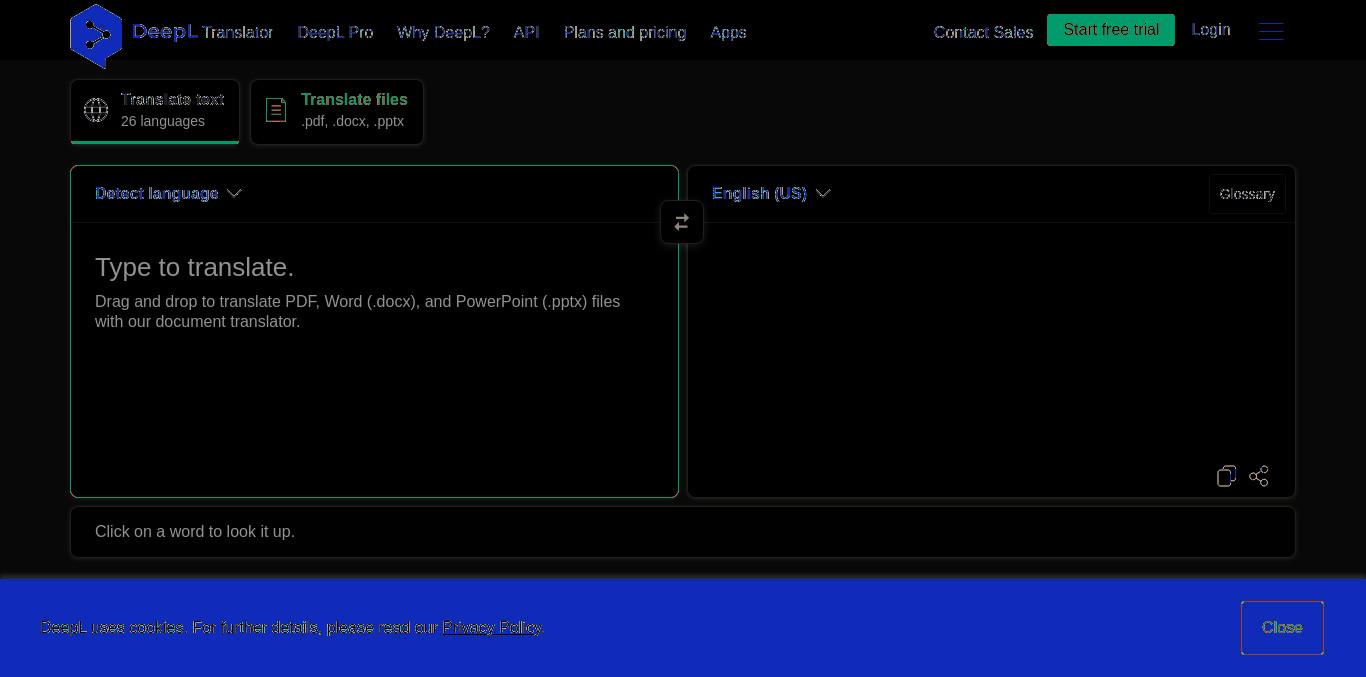The width and height of the screenshot is (1366, 677).
Task: Switch to the Translate text tab
Action: pos(155,111)
